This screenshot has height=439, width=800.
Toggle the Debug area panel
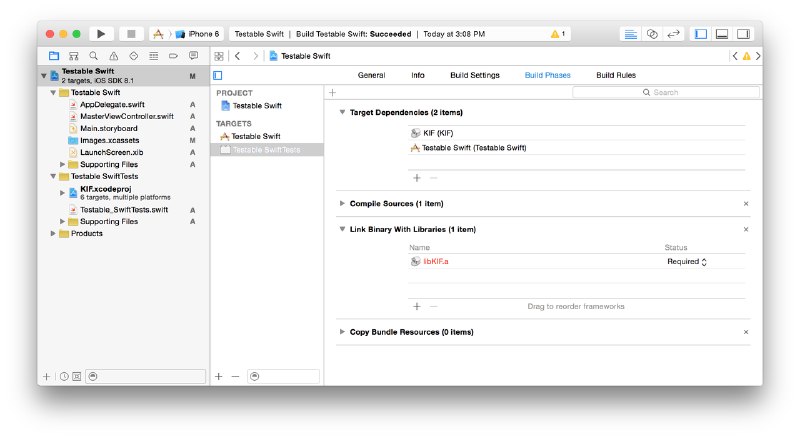[x=722, y=34]
